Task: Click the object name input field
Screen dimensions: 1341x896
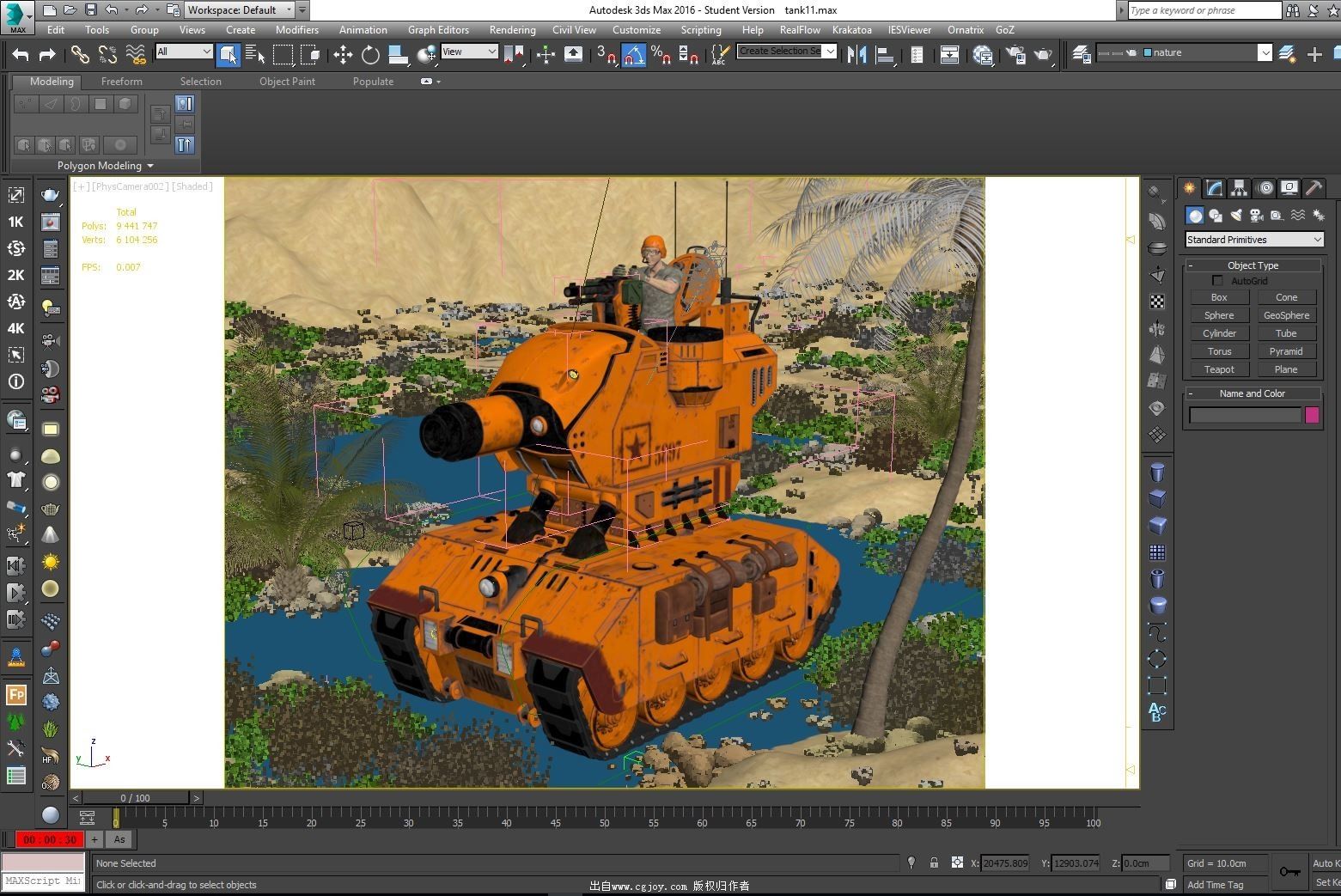Action: 1245,415
